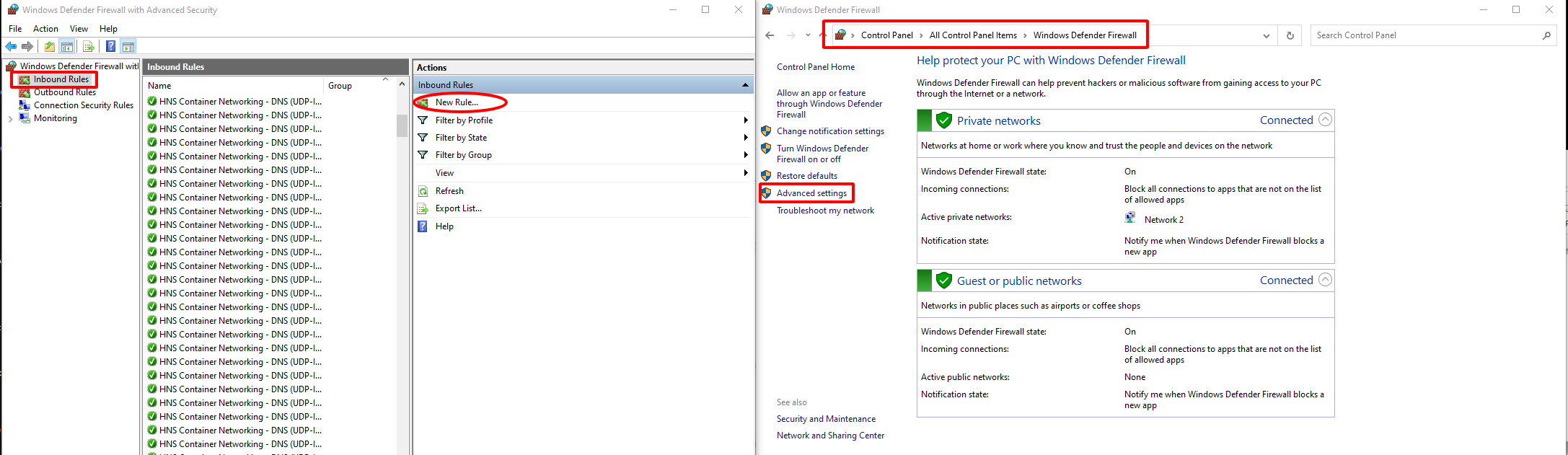
Task: Open Advanced settings link
Action: click(x=811, y=193)
